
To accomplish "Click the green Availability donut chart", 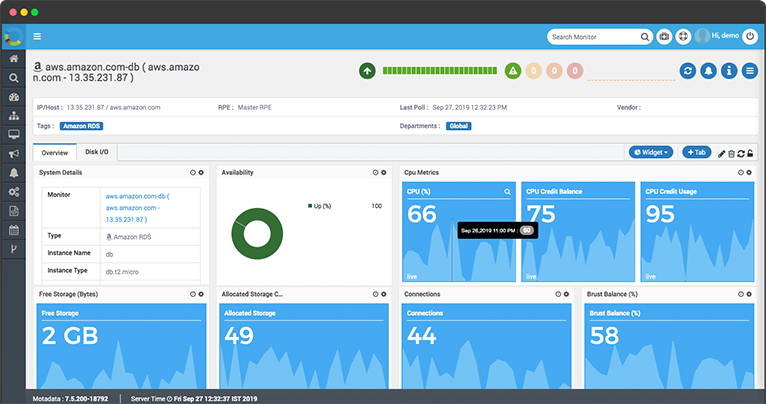I will click(257, 234).
